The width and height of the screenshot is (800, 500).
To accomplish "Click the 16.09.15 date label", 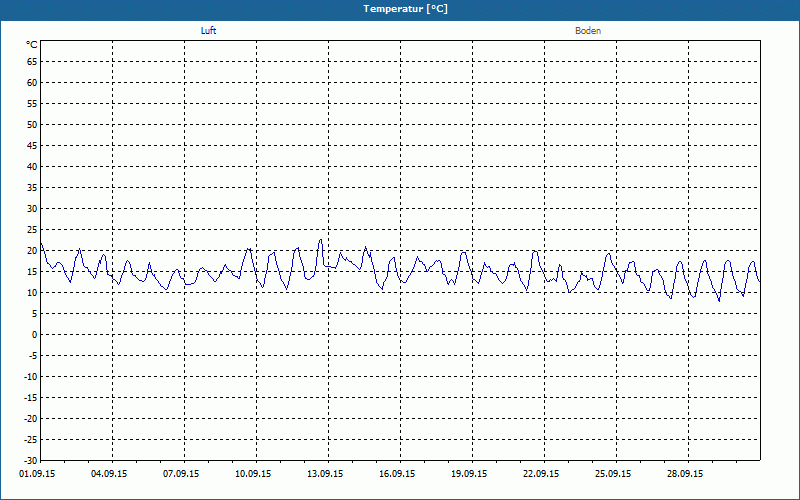I will (x=397, y=474).
